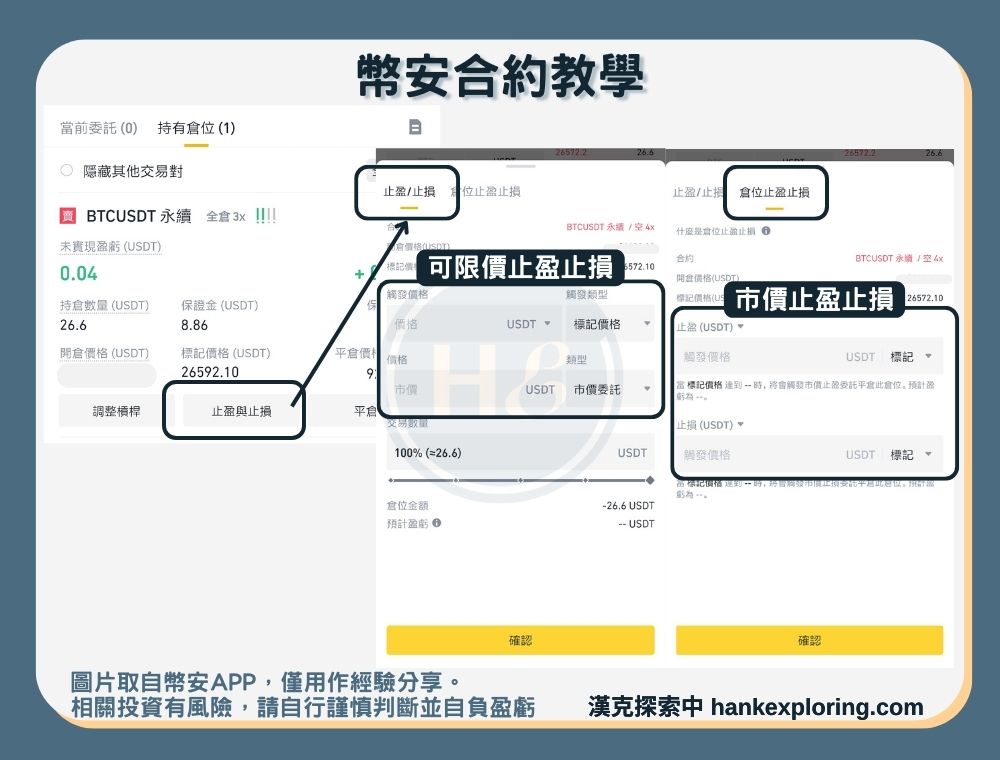This screenshot has width=1000, height=760.
Task: Open 標記 dropdown in 止盈 row
Action: point(911,356)
